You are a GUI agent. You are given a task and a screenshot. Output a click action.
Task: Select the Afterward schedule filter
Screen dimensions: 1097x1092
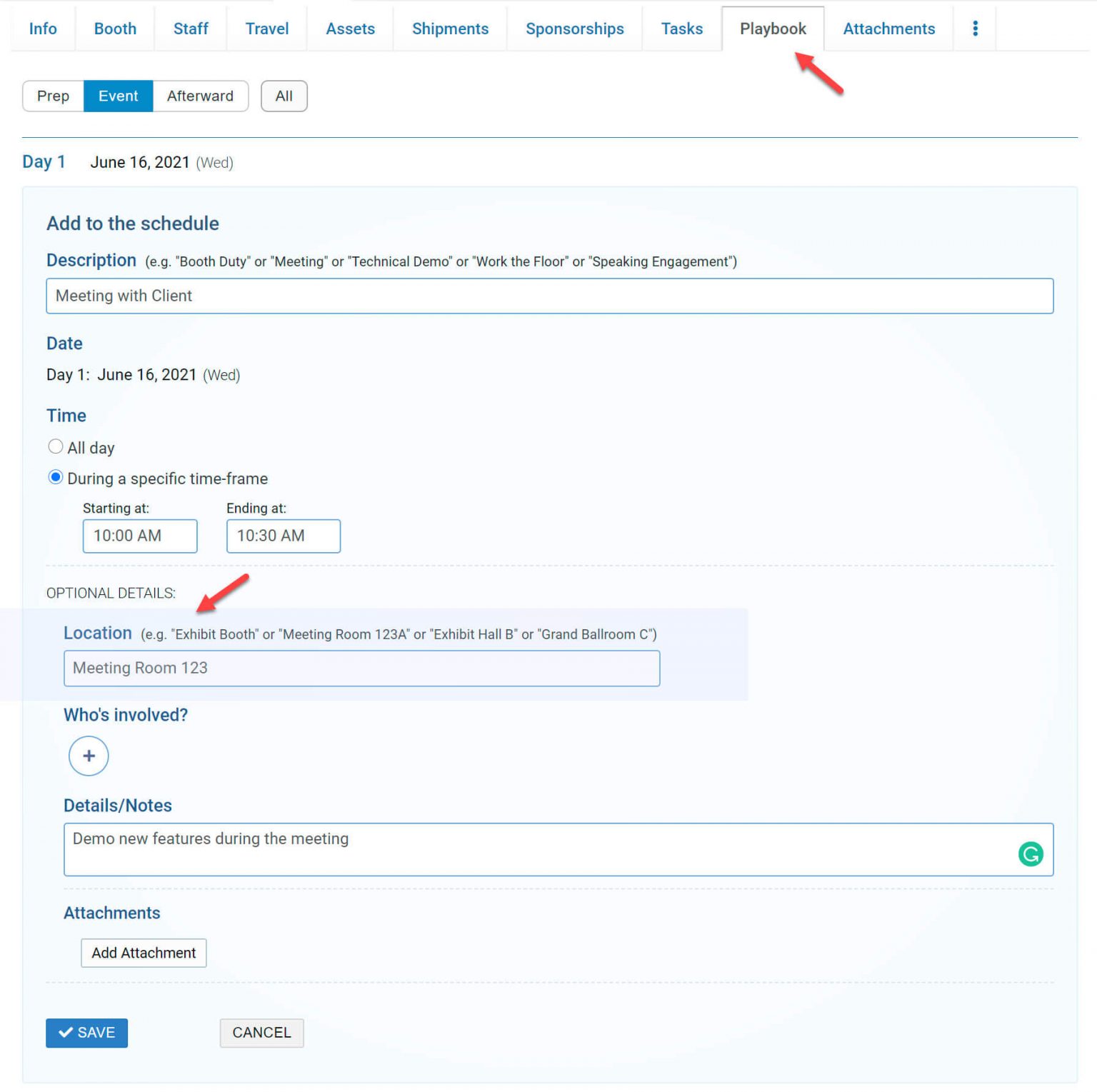pyautogui.click(x=201, y=96)
